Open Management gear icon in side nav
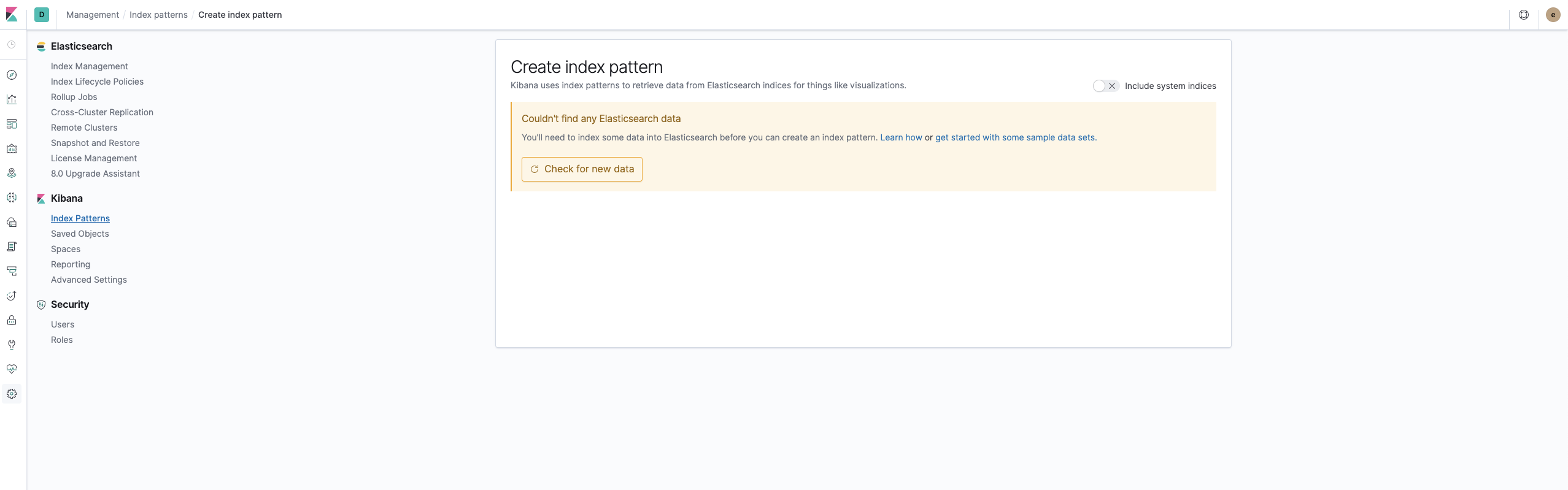The image size is (1568, 490). [x=12, y=394]
